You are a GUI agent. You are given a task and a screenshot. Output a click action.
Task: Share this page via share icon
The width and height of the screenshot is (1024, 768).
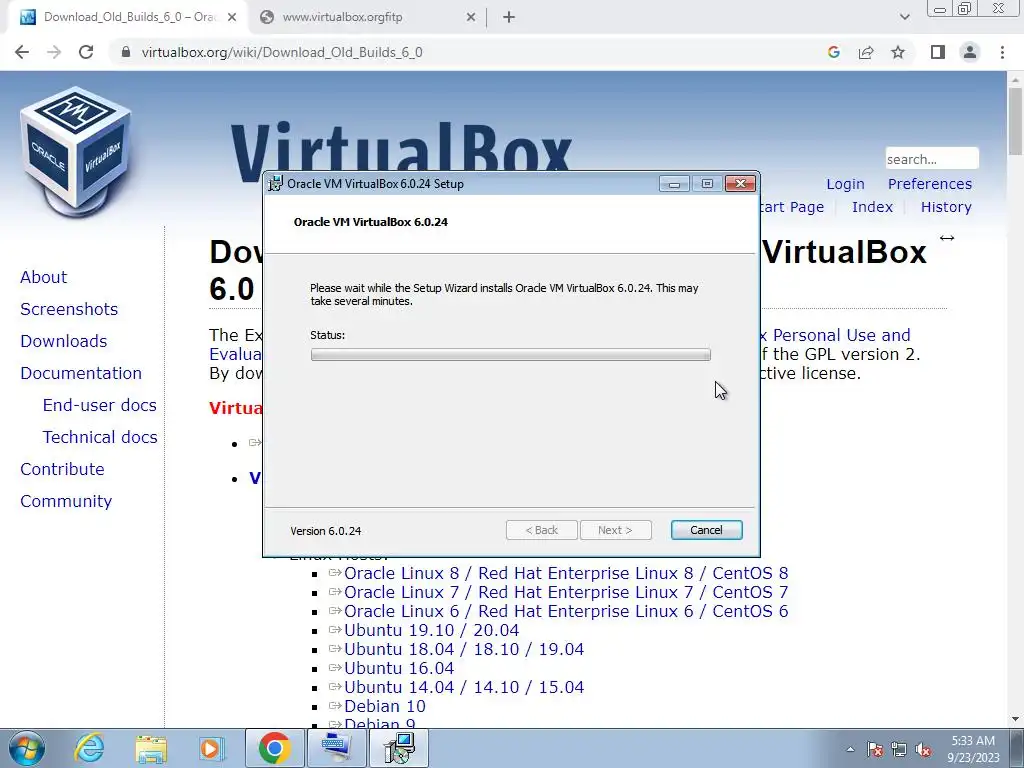coord(866,52)
